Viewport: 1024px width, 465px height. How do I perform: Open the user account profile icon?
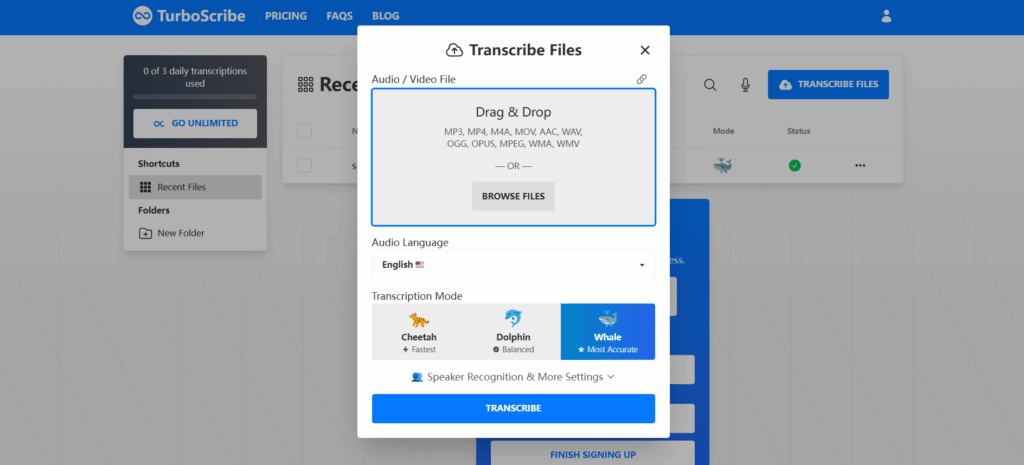point(886,16)
